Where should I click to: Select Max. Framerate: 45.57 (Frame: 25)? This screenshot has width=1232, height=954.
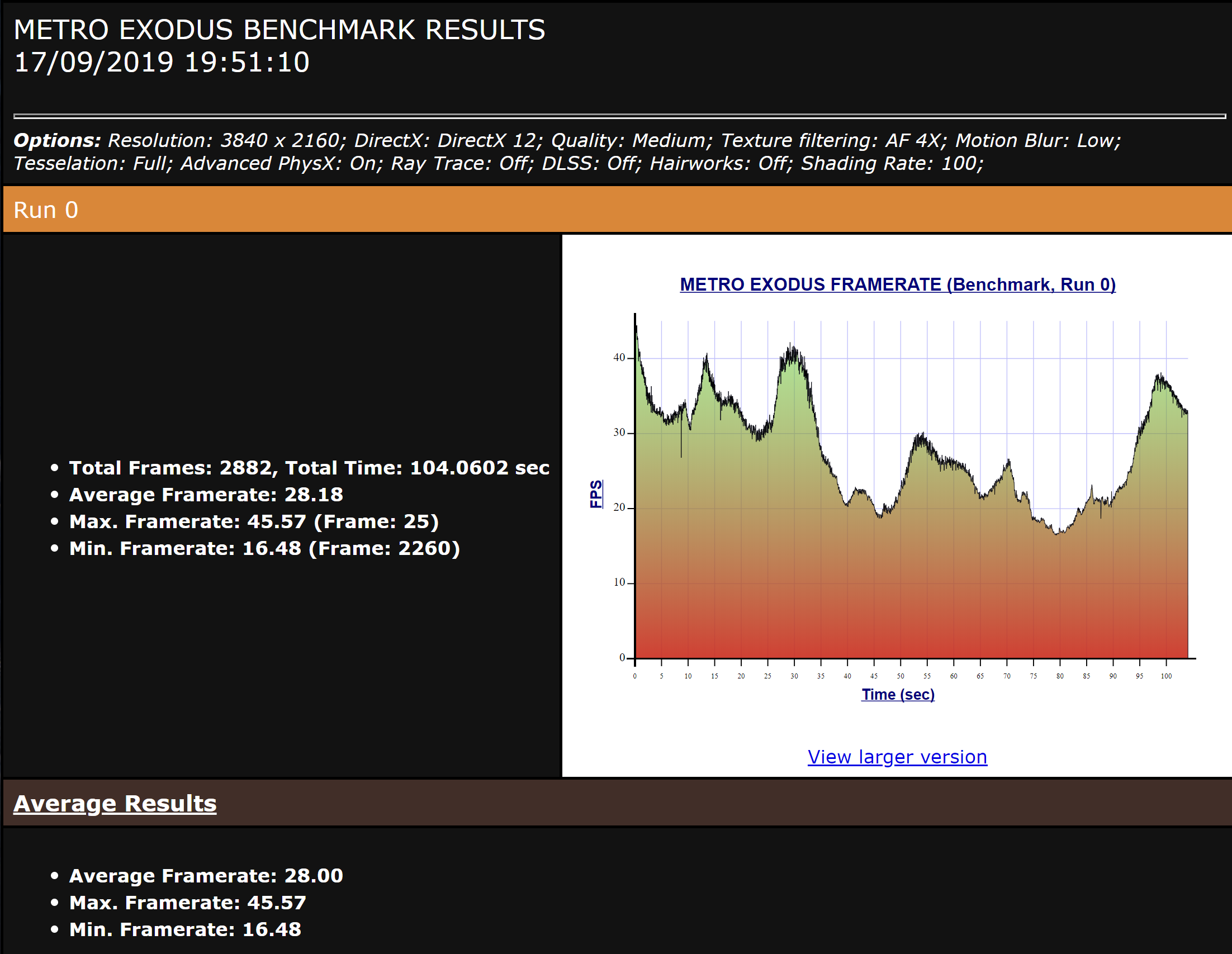point(254,521)
